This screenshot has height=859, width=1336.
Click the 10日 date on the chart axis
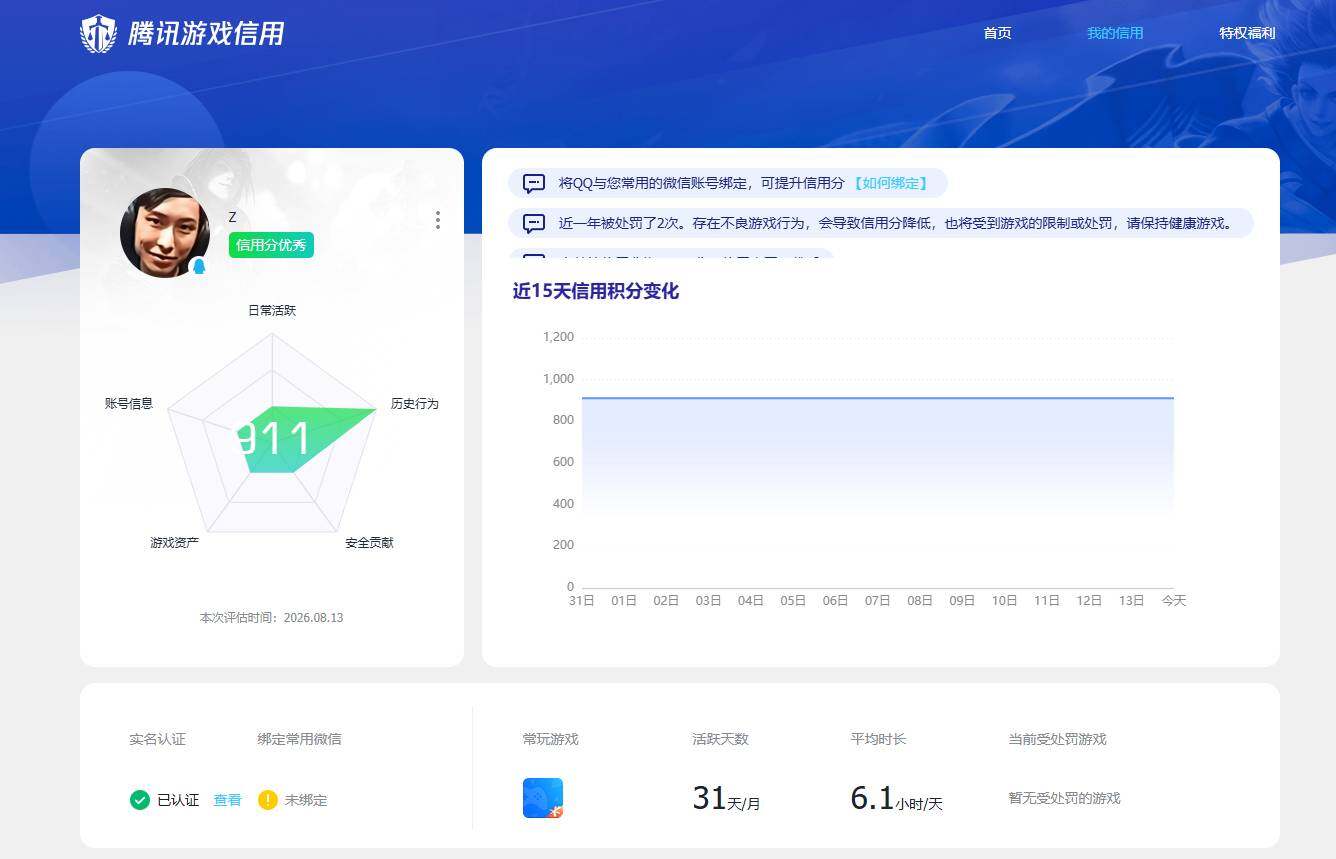(1005, 601)
